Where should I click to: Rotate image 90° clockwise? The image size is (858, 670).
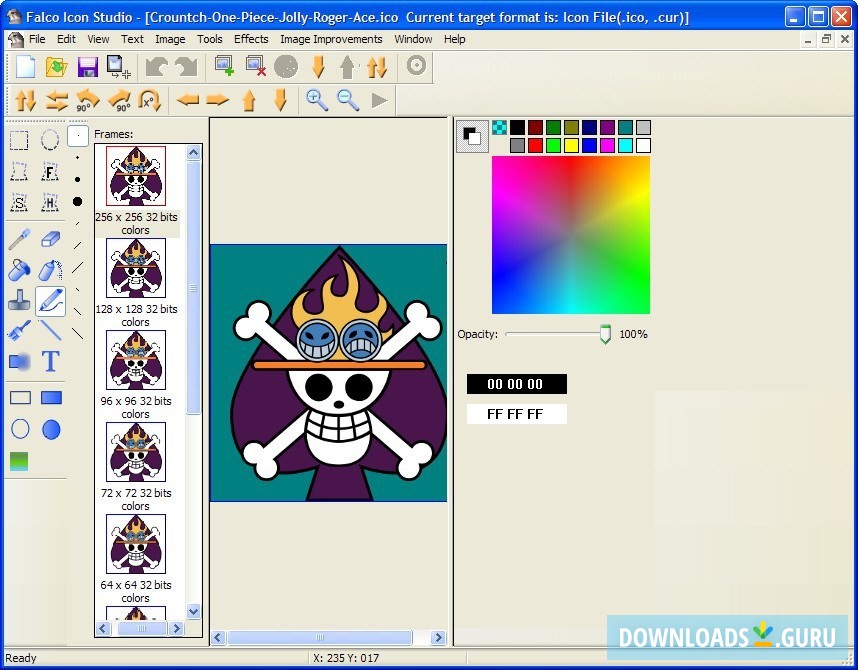coord(119,100)
